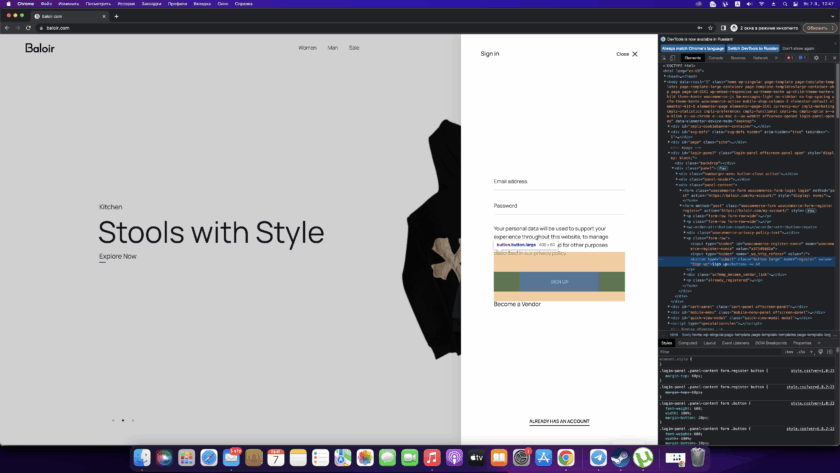840x473 pixels.
Task: Collapse the body element node
Action: (665, 81)
